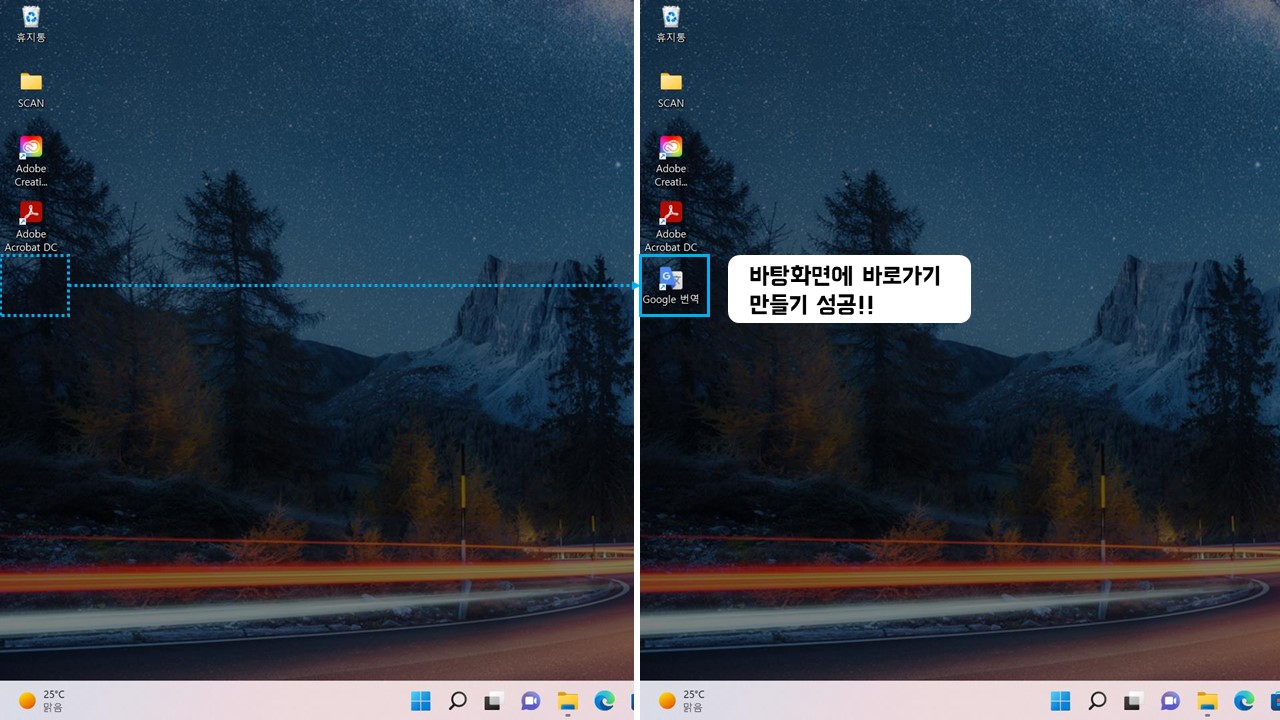The width and height of the screenshot is (1280, 720).
Task: Select the SCAN folder in the right desktop
Action: pos(671,89)
